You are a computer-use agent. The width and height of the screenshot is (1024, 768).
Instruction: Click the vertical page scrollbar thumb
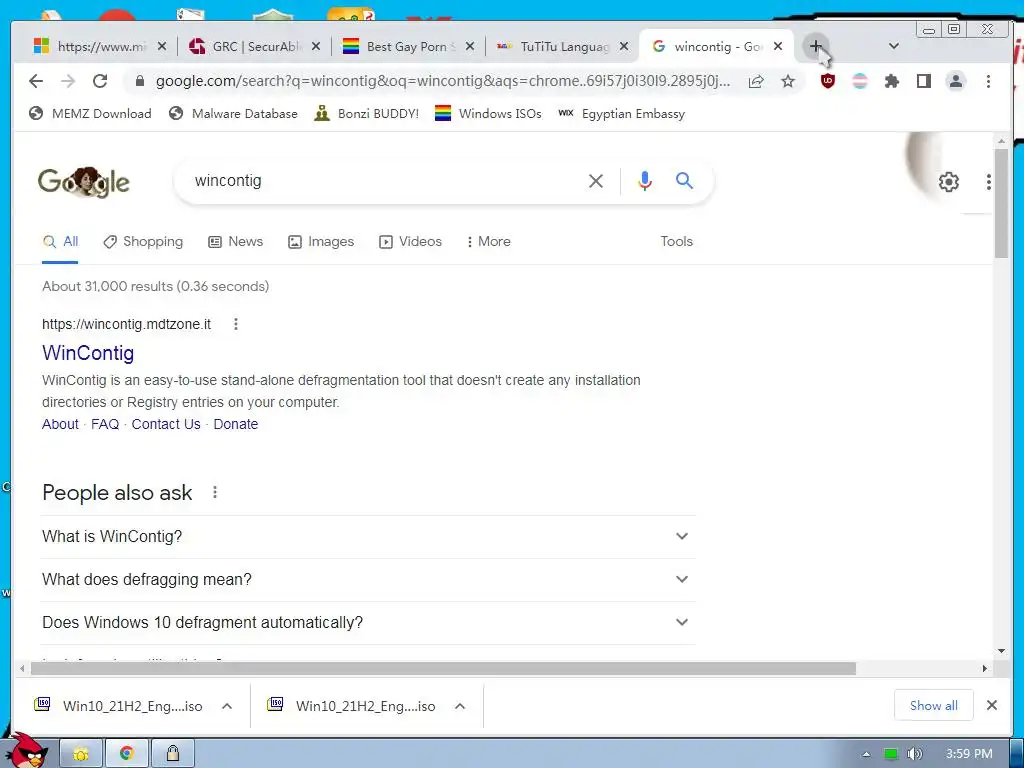pyautogui.click(x=1002, y=202)
